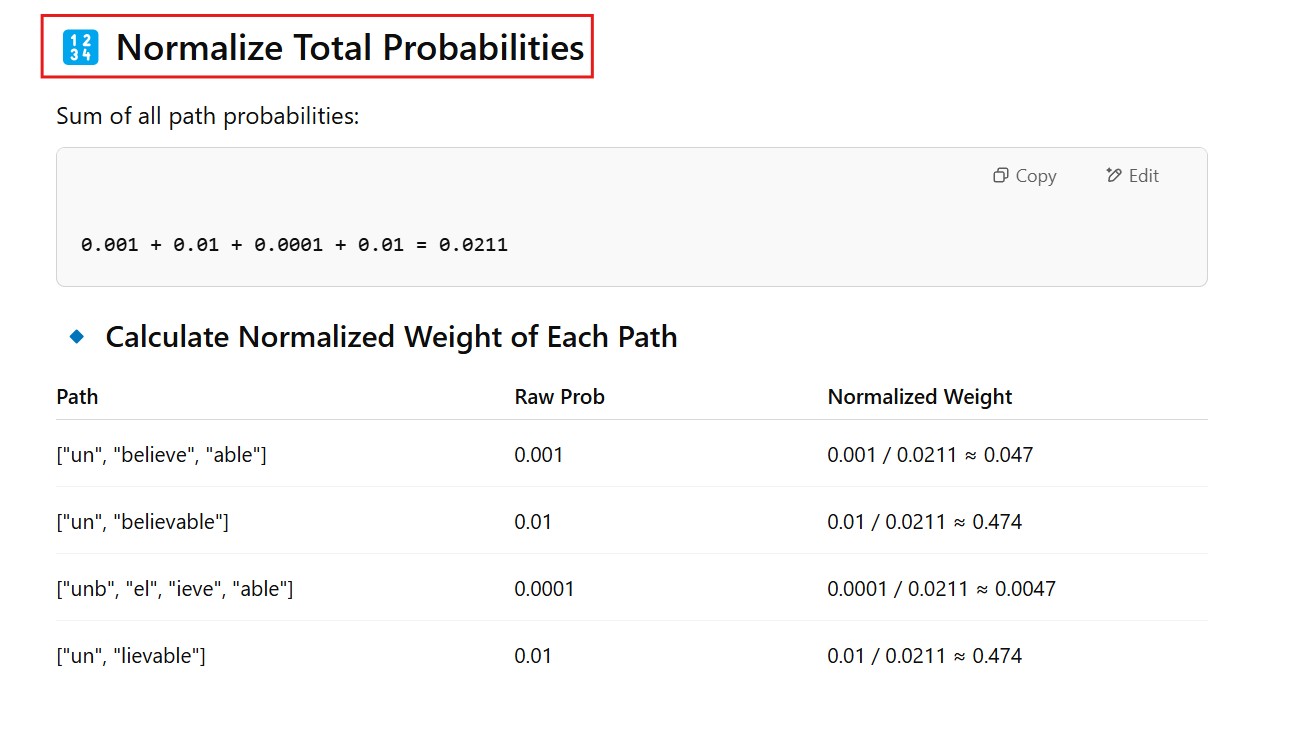Image resolution: width=1294 pixels, height=744 pixels.
Task: Click the Normalize Total Probabilities heading
Action: pos(349,47)
